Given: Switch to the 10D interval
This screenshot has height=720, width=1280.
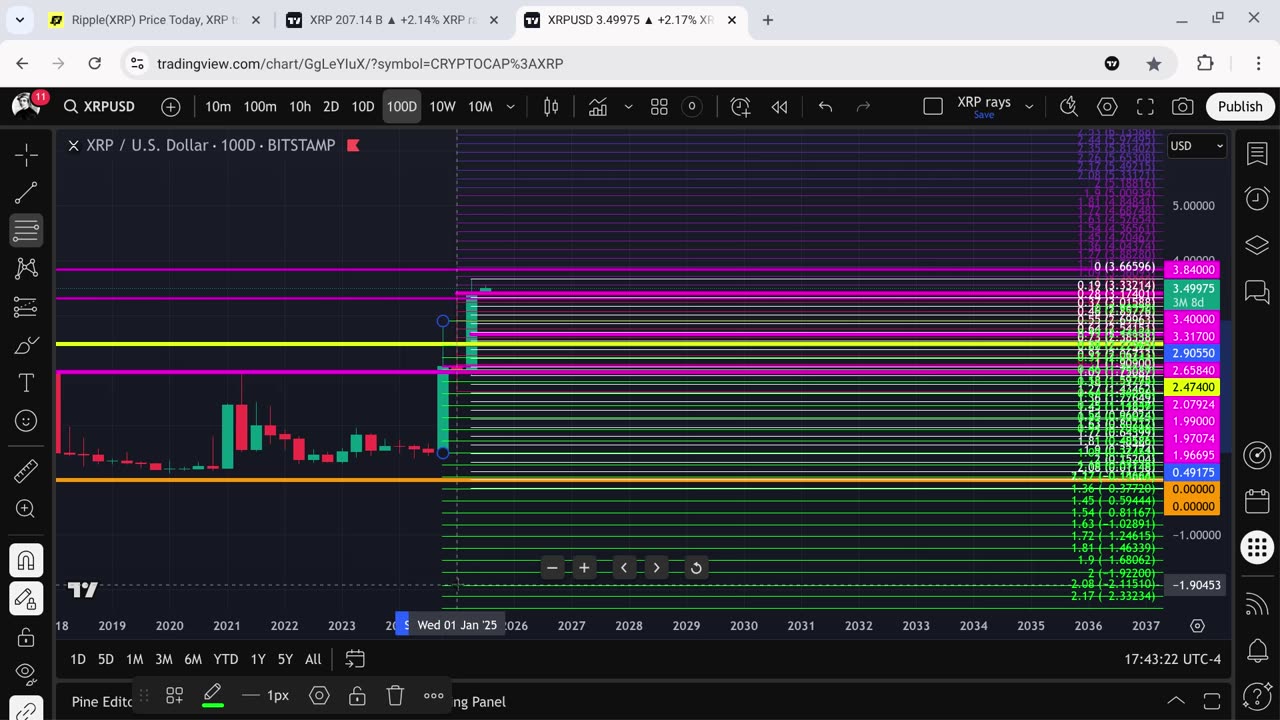Looking at the screenshot, I should 363,106.
